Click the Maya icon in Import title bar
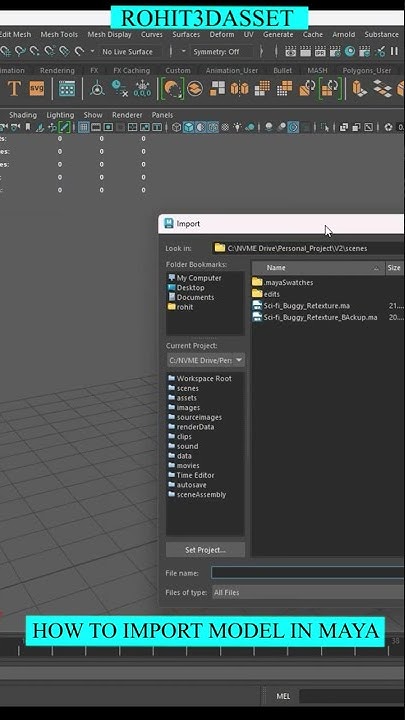 coord(169,224)
